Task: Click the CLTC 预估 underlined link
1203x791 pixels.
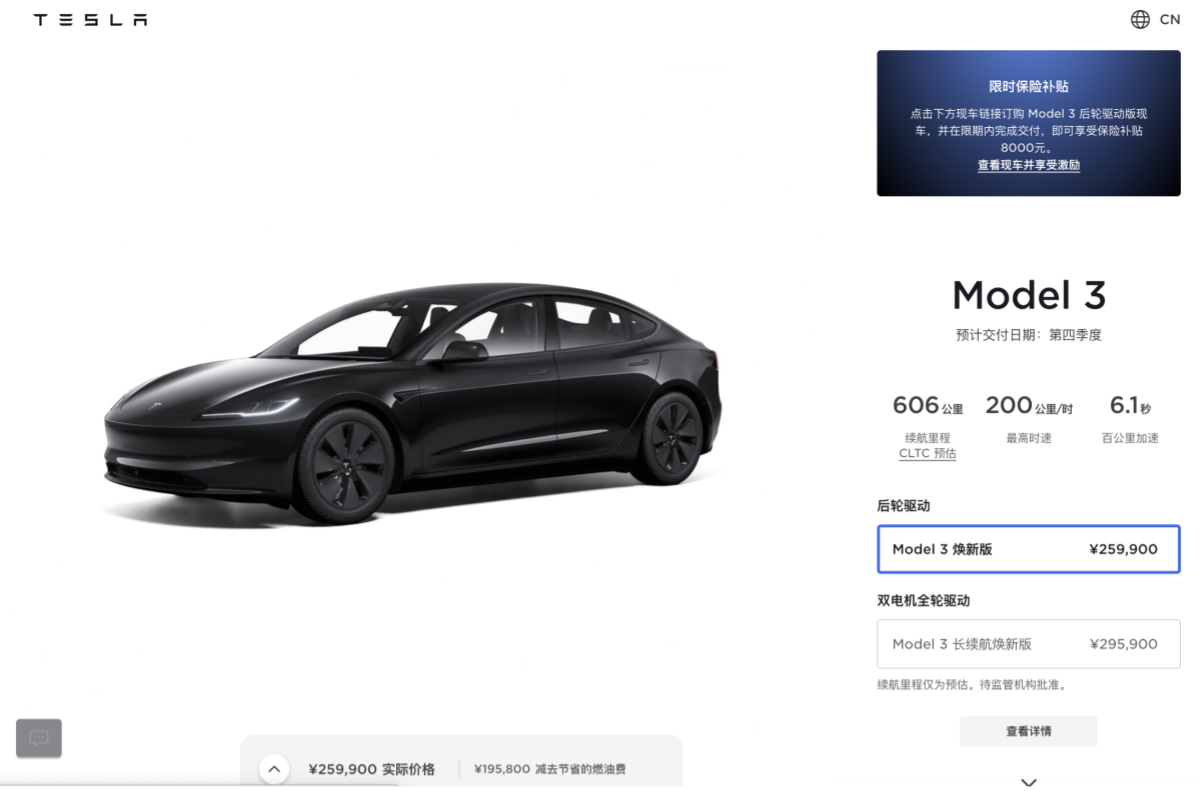Action: coord(927,454)
